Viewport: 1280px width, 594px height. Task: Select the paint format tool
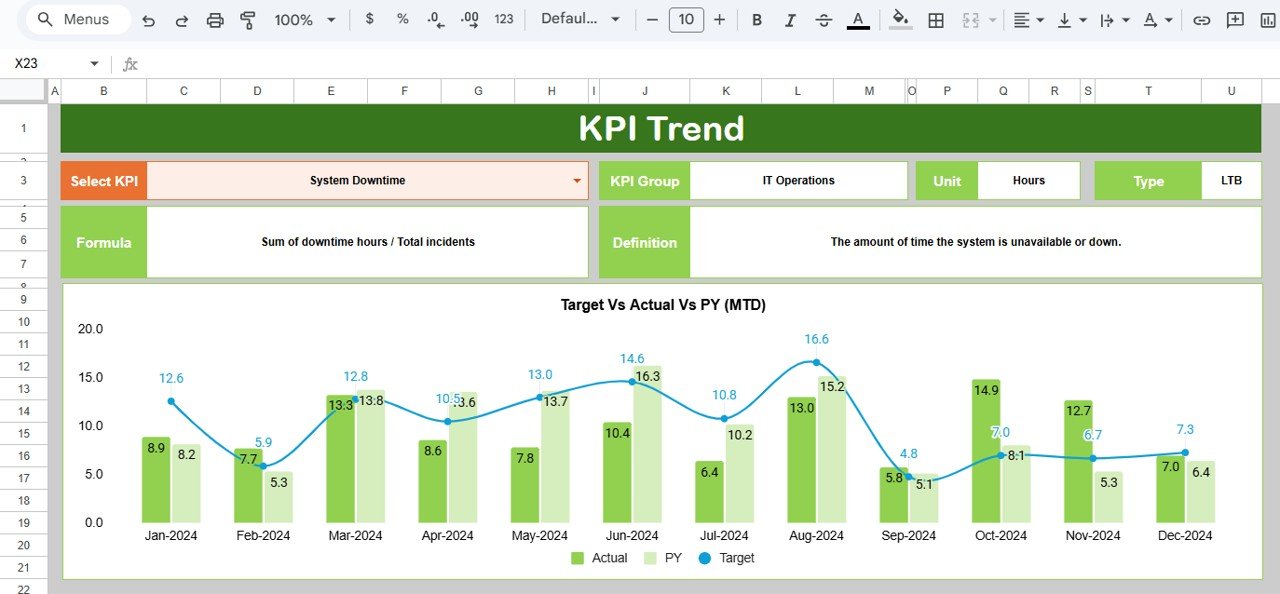(247, 19)
